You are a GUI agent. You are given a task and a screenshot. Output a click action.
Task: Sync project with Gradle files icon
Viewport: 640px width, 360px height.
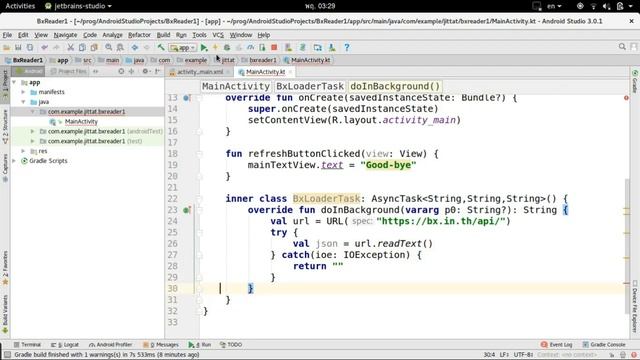click(303, 48)
